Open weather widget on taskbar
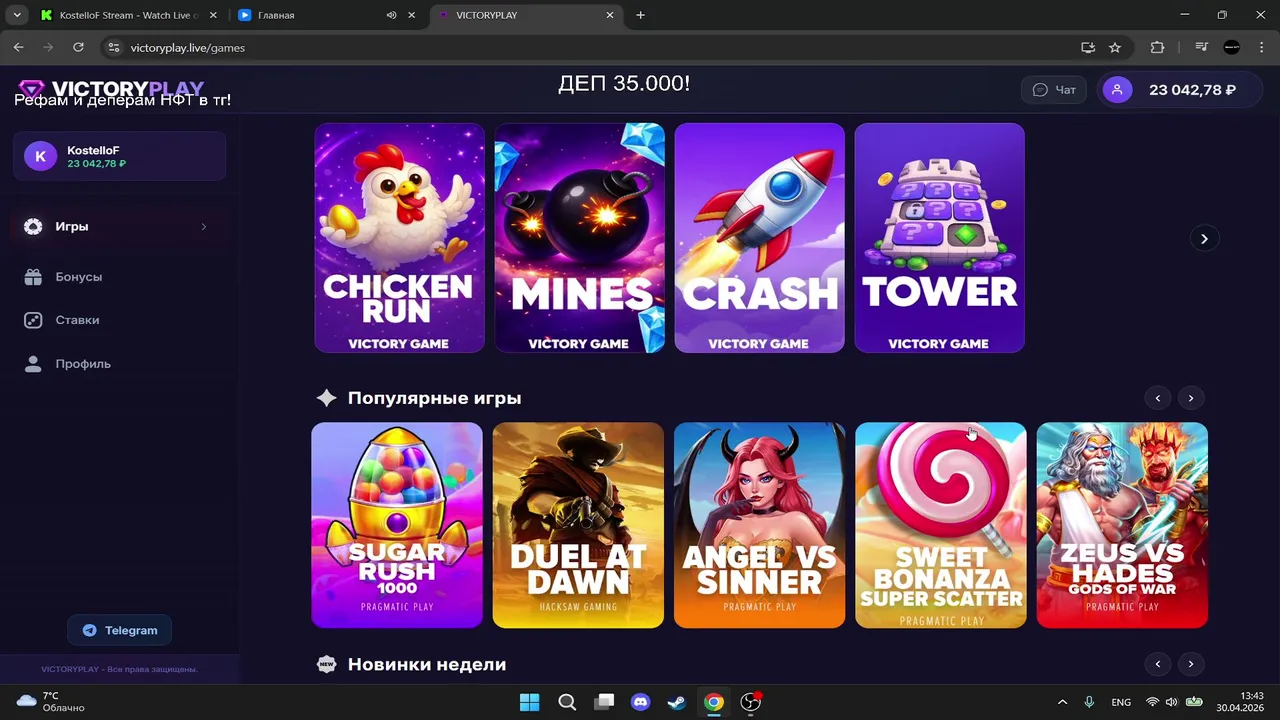1280x720 pixels. [x=52, y=702]
